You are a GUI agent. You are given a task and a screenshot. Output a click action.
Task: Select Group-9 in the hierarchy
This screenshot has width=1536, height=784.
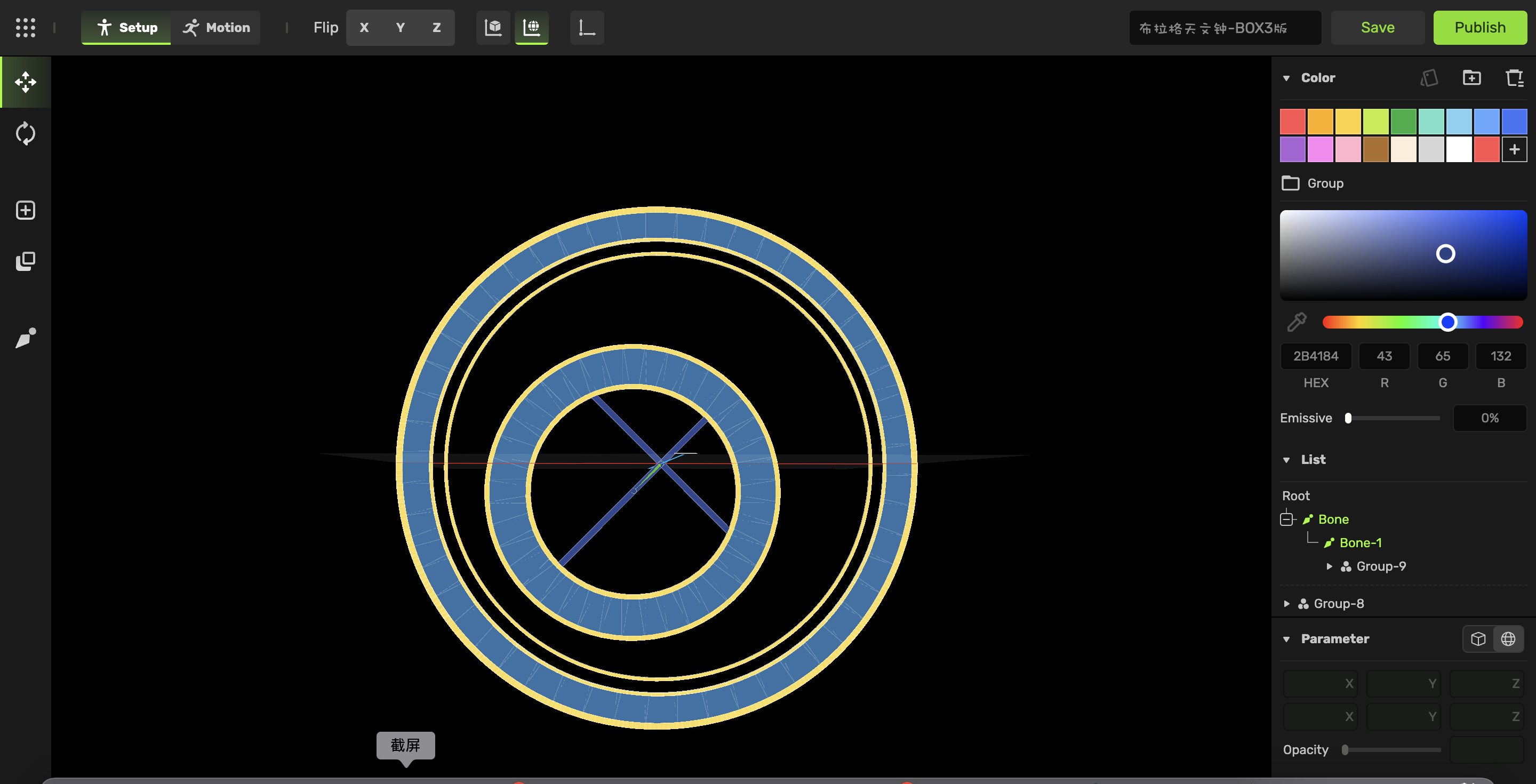(x=1381, y=566)
